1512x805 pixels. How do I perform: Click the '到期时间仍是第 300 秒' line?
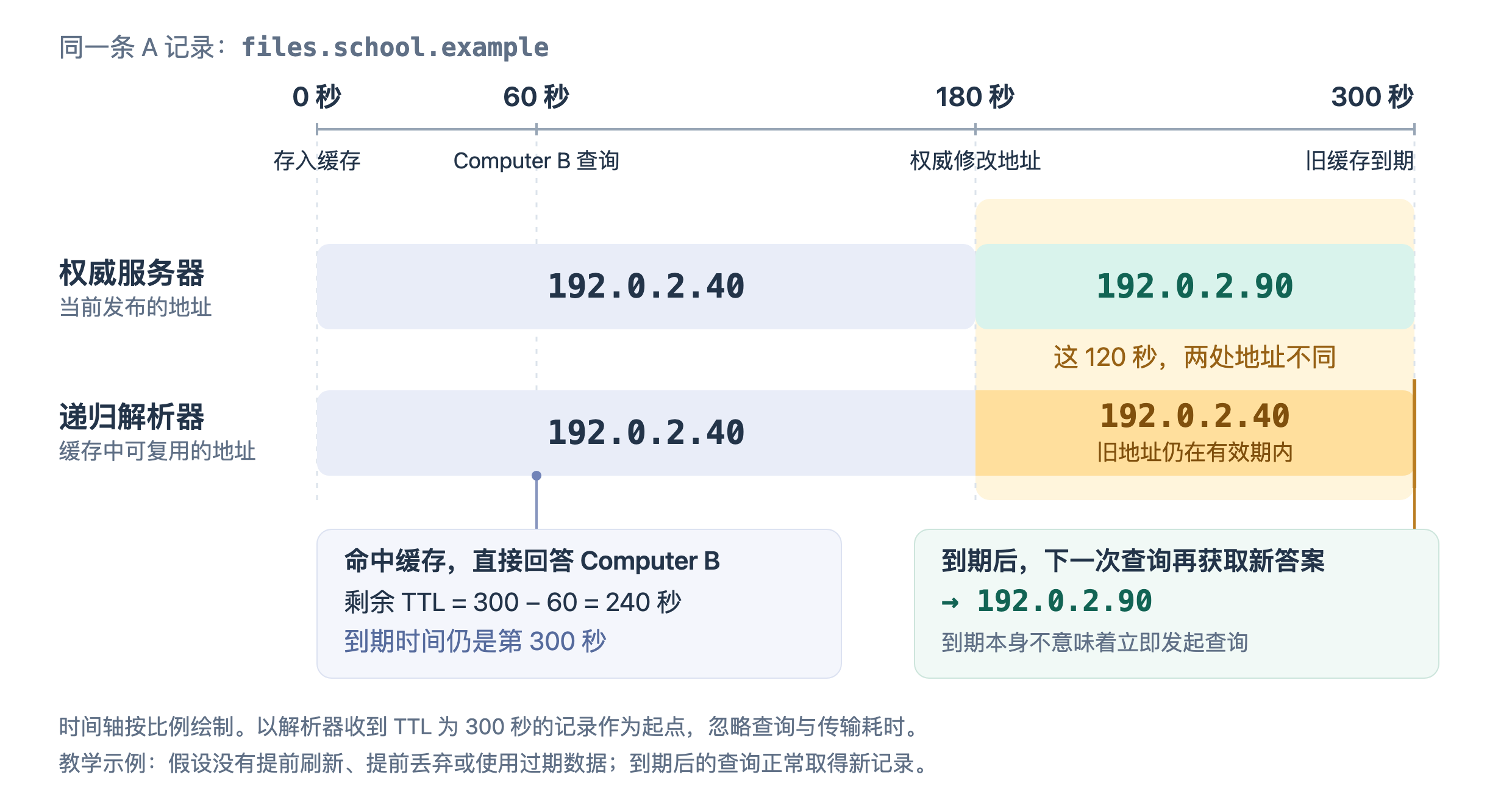[476, 641]
